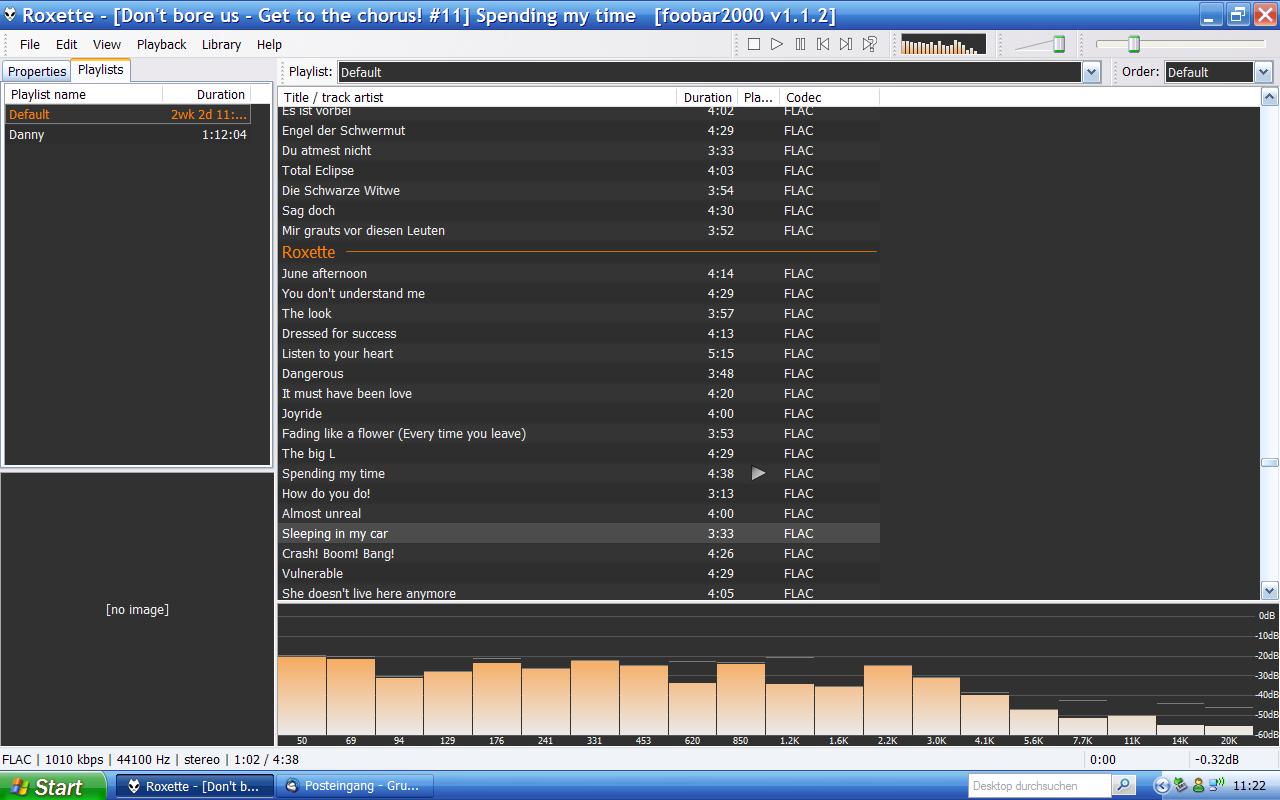1280x800 pixels.
Task: Open the Library menu
Action: [x=221, y=44]
